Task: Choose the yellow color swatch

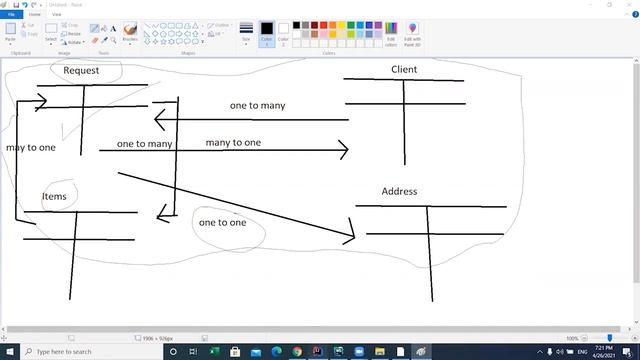Action: click(x=342, y=25)
